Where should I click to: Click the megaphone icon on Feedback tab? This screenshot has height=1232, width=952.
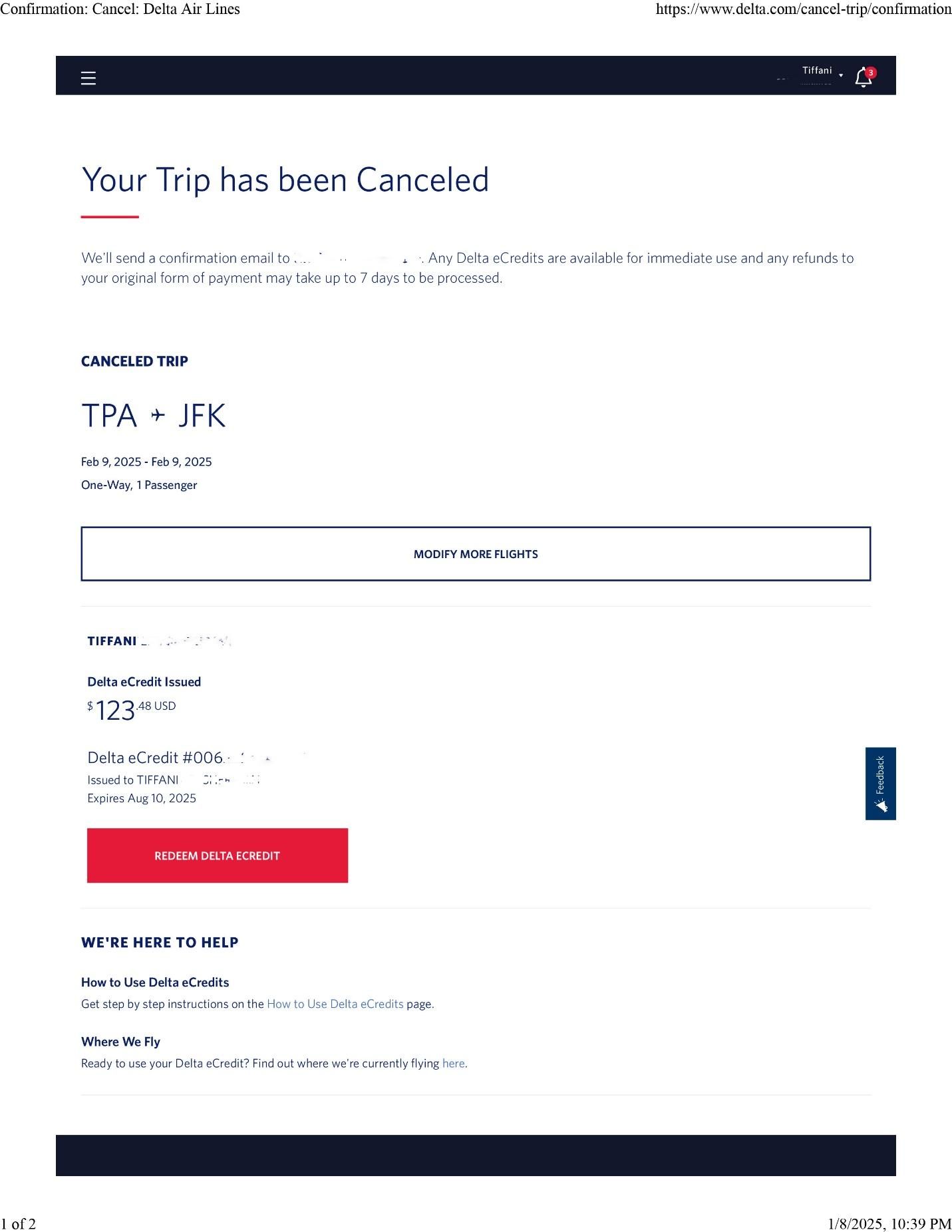[x=881, y=806]
